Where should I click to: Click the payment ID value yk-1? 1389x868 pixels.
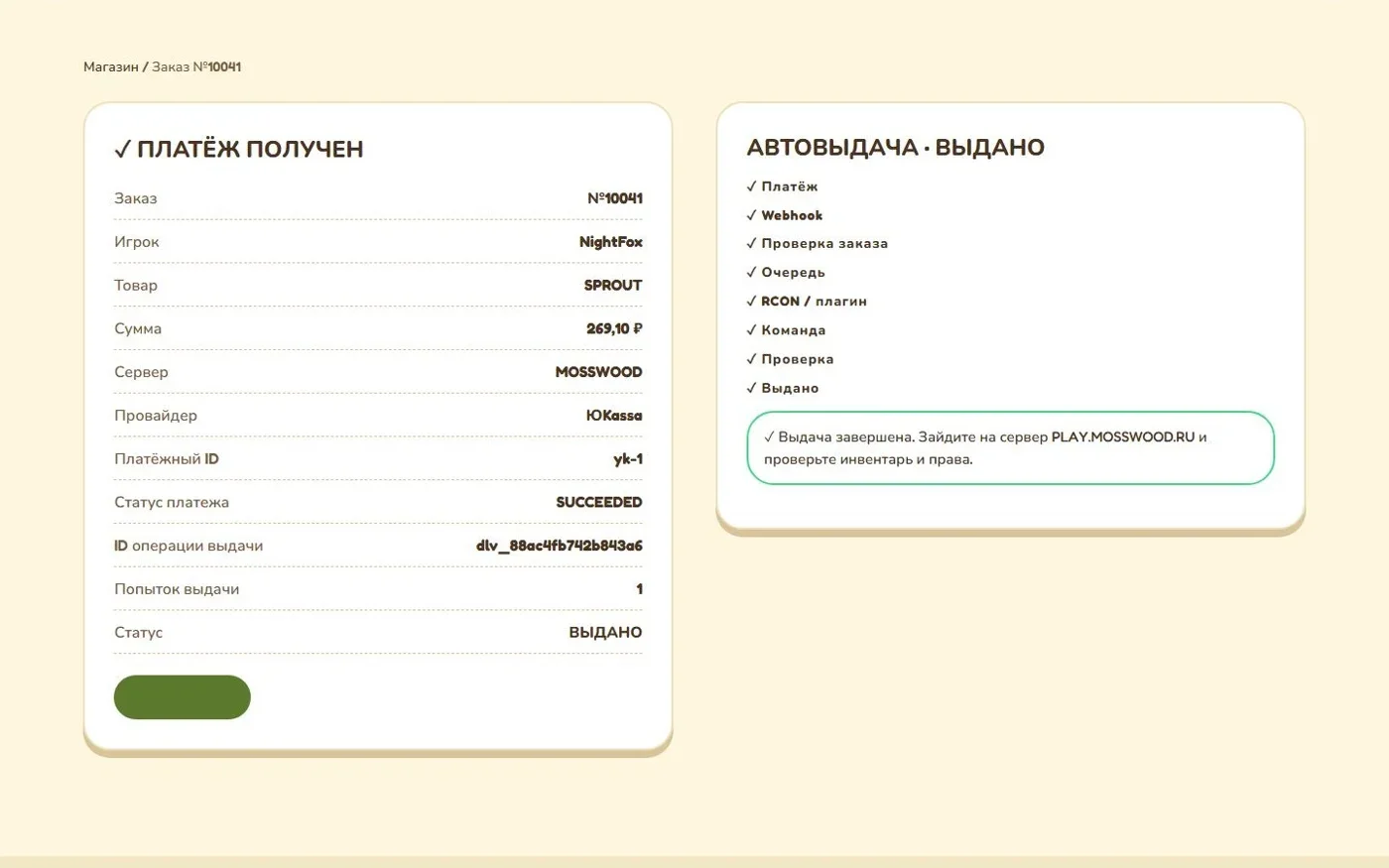coord(628,459)
